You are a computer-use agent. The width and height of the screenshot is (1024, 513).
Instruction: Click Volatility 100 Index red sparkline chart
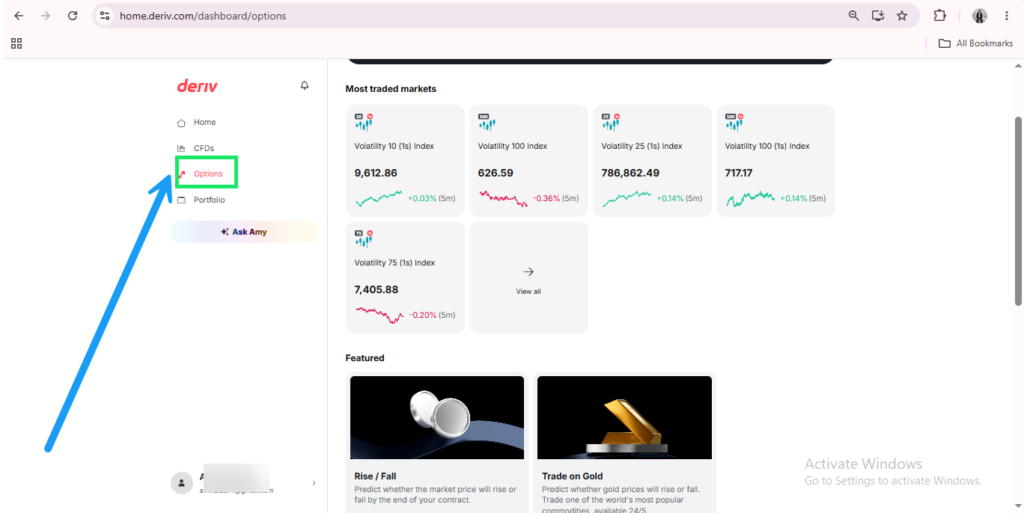click(503, 198)
